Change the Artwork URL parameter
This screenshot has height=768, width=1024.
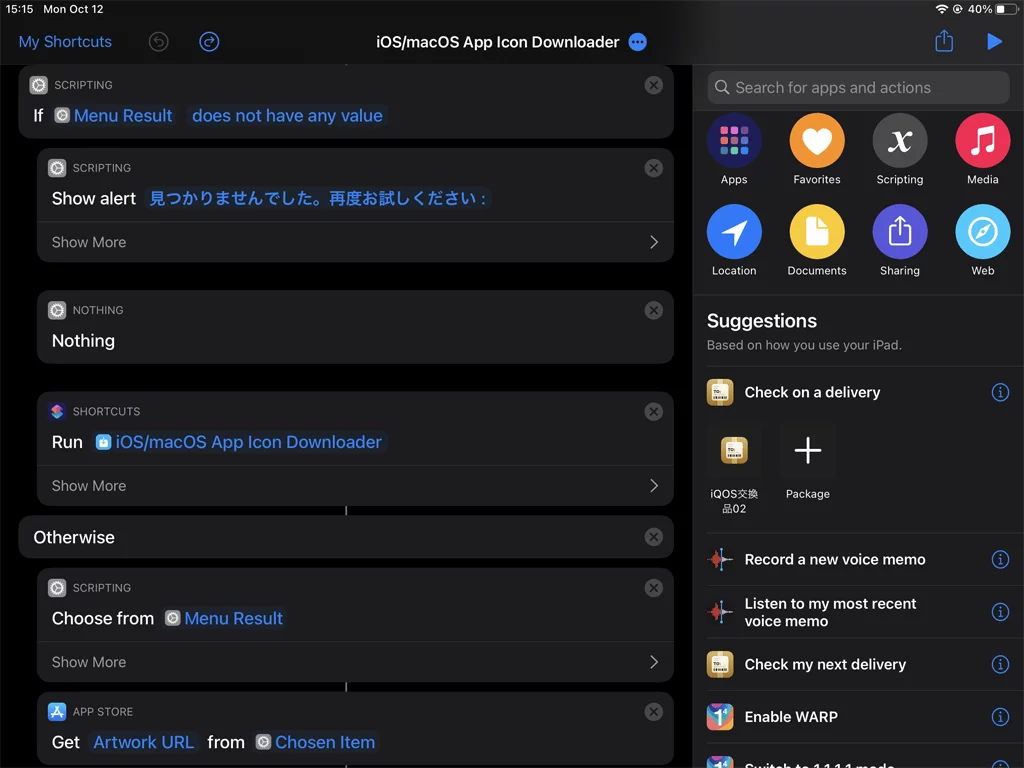click(144, 743)
